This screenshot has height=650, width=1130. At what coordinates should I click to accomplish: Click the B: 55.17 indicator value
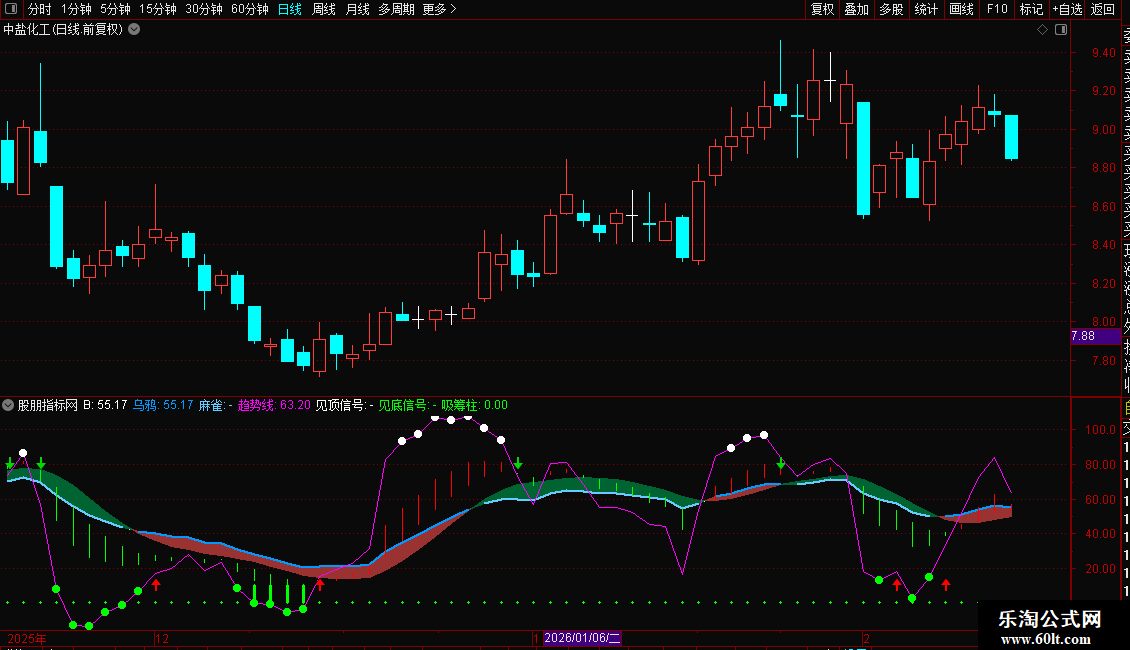coord(105,405)
